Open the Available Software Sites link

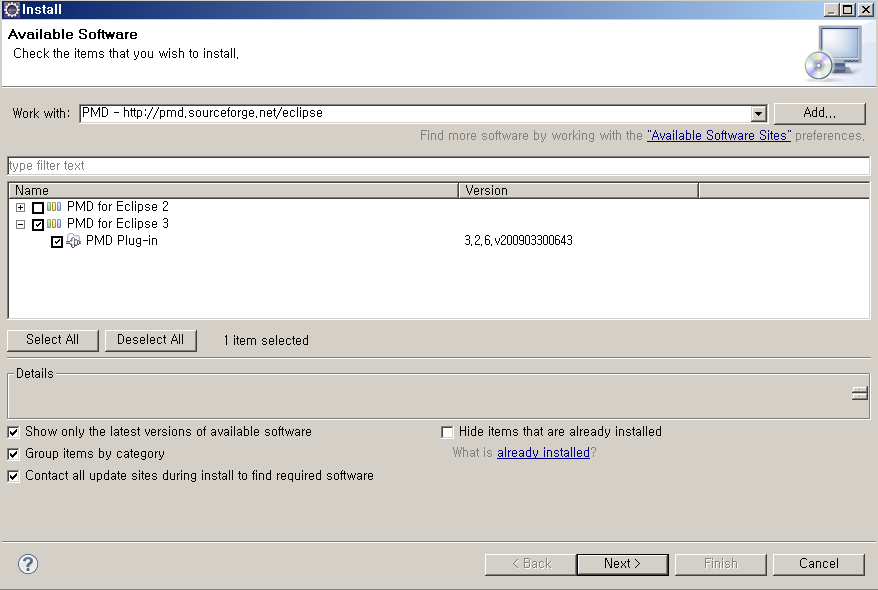tap(718, 135)
